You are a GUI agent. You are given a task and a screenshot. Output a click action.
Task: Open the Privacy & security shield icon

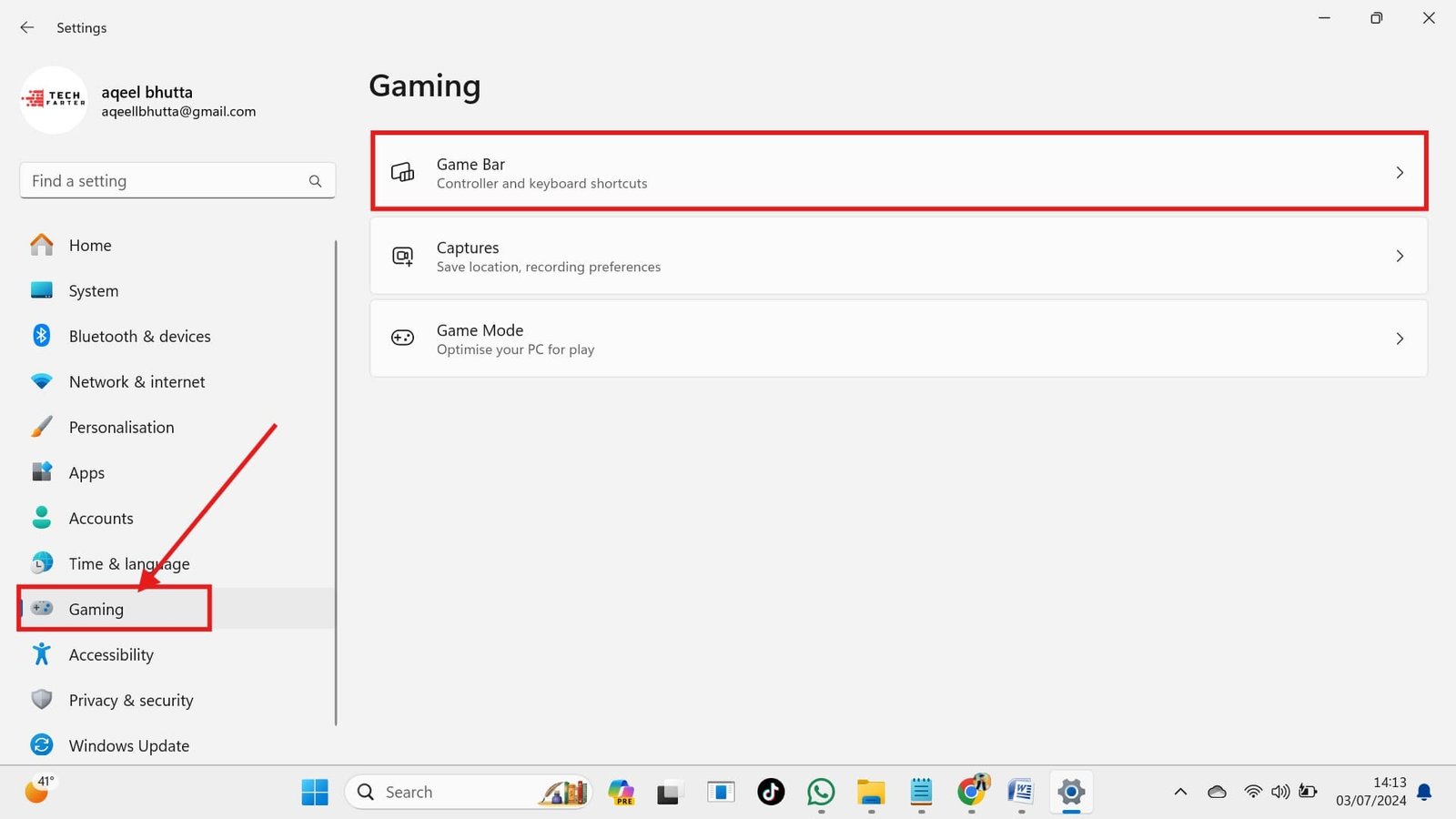point(42,700)
